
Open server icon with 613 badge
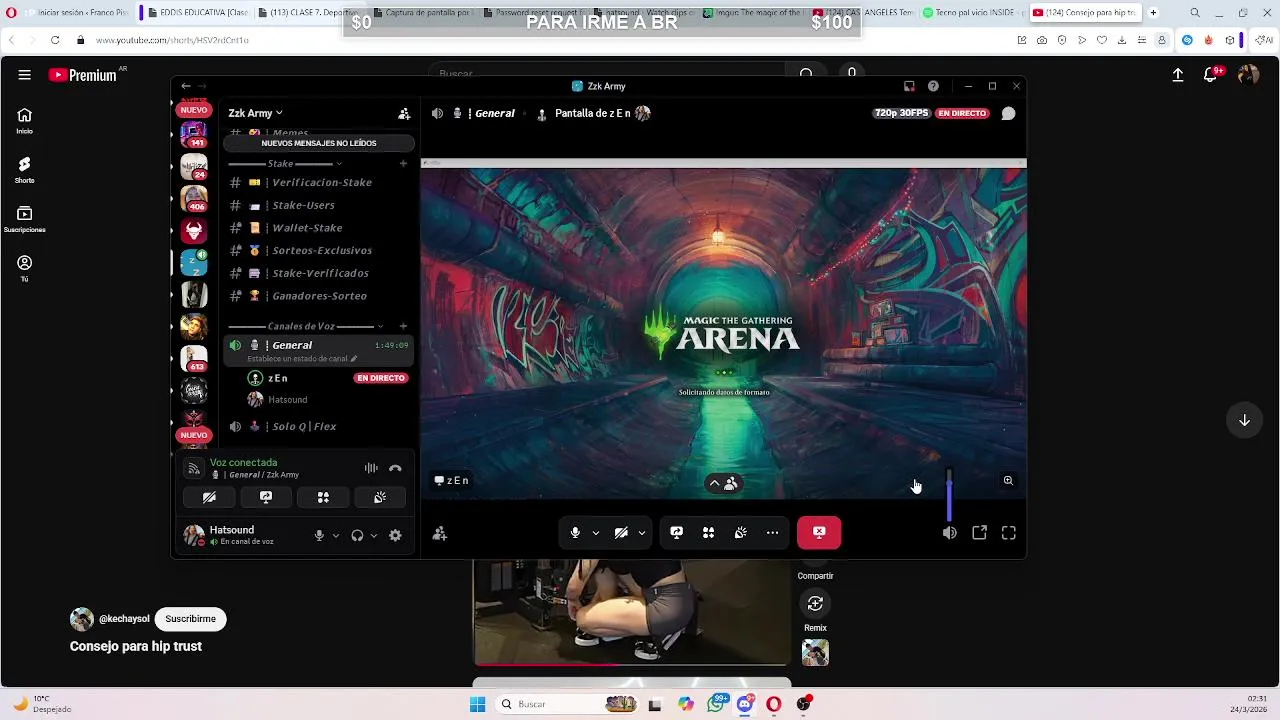[194, 358]
